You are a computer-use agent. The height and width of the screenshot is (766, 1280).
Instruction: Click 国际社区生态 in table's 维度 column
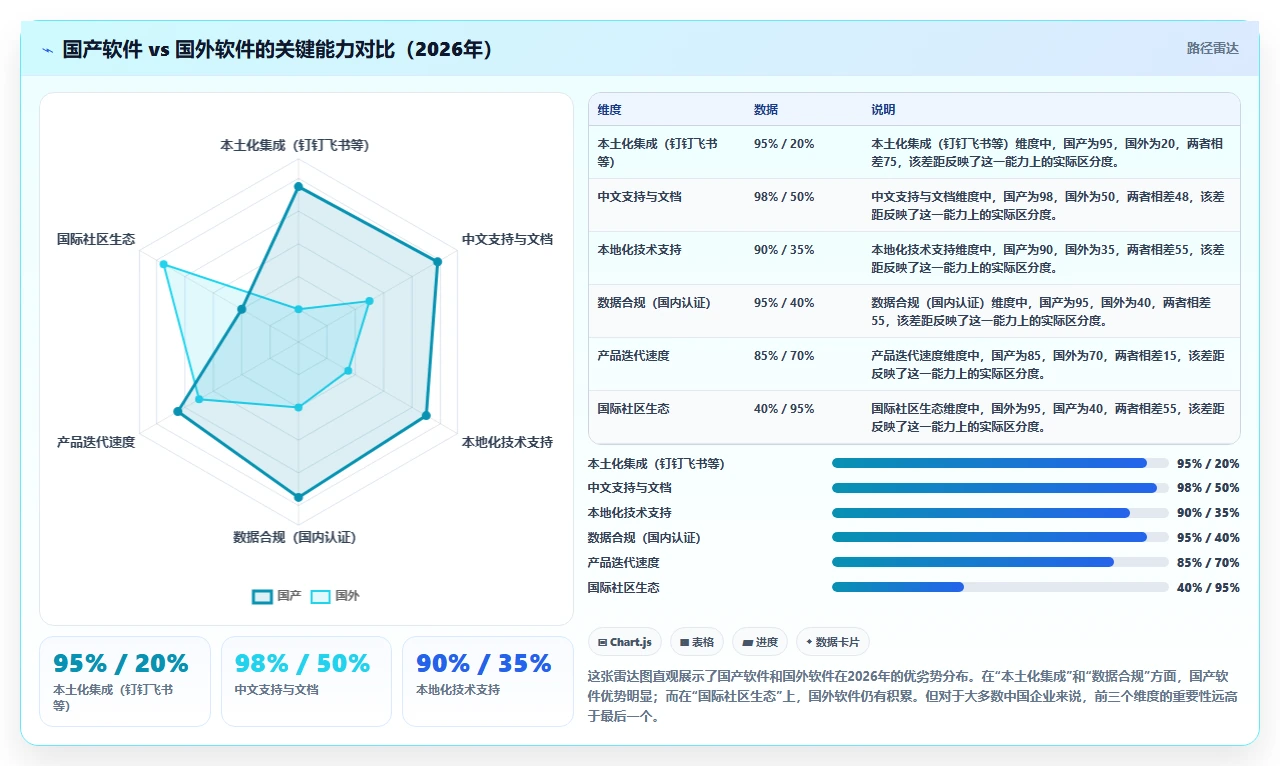click(633, 409)
